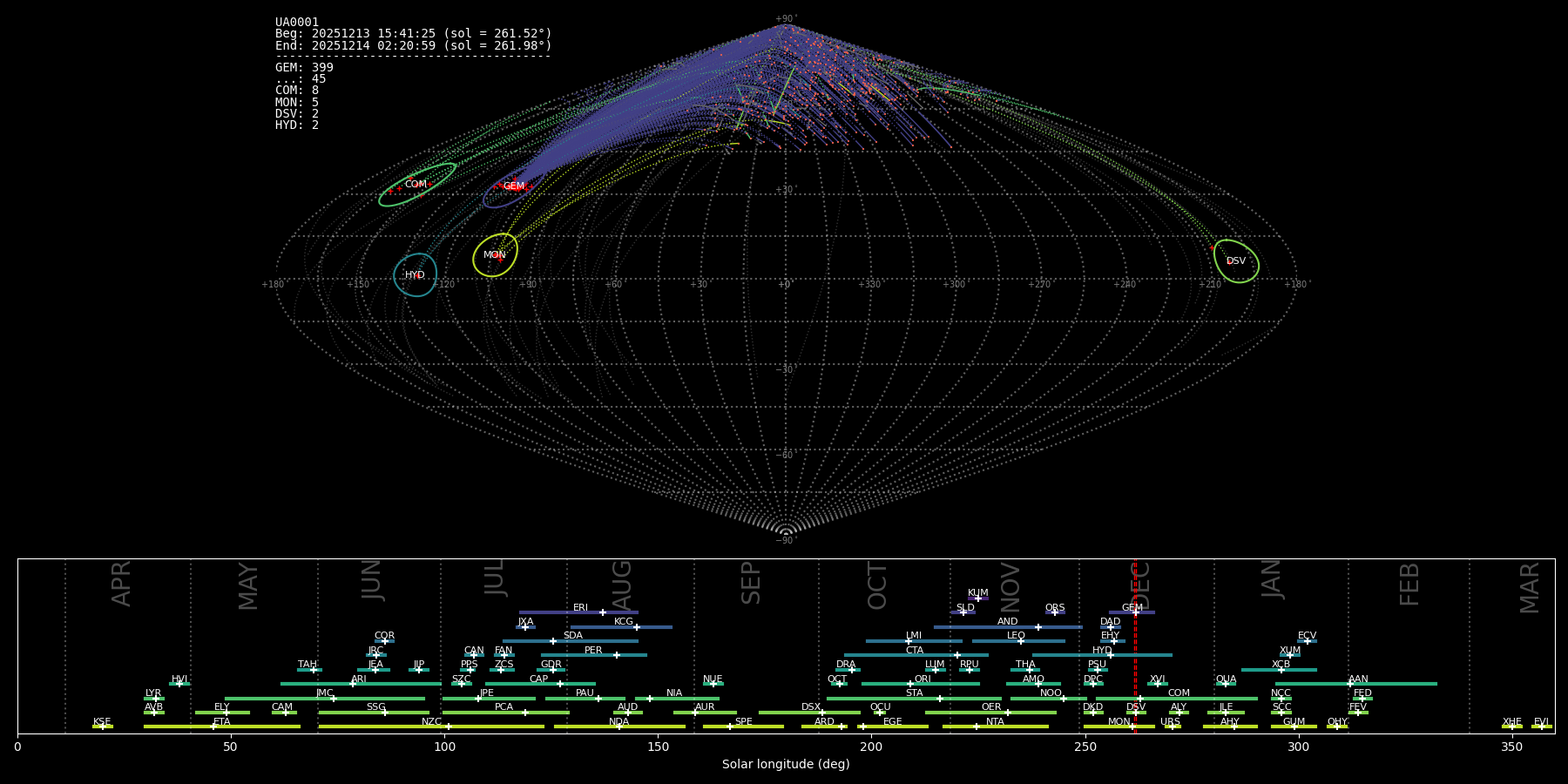Click the ORI shower peak cross marker
Viewport: 1568px width, 784px height.
pos(911,684)
